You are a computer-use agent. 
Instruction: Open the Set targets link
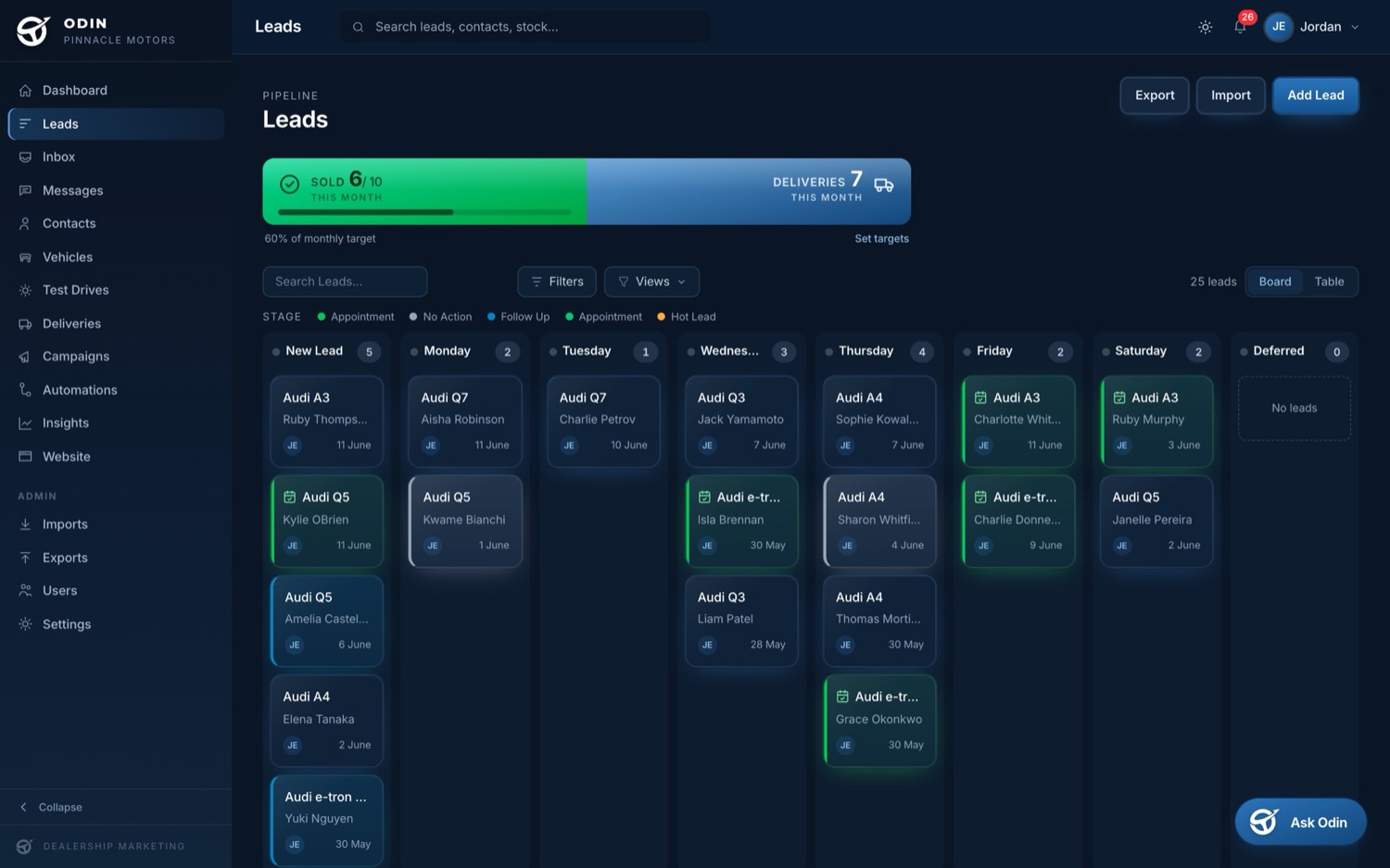[881, 239]
